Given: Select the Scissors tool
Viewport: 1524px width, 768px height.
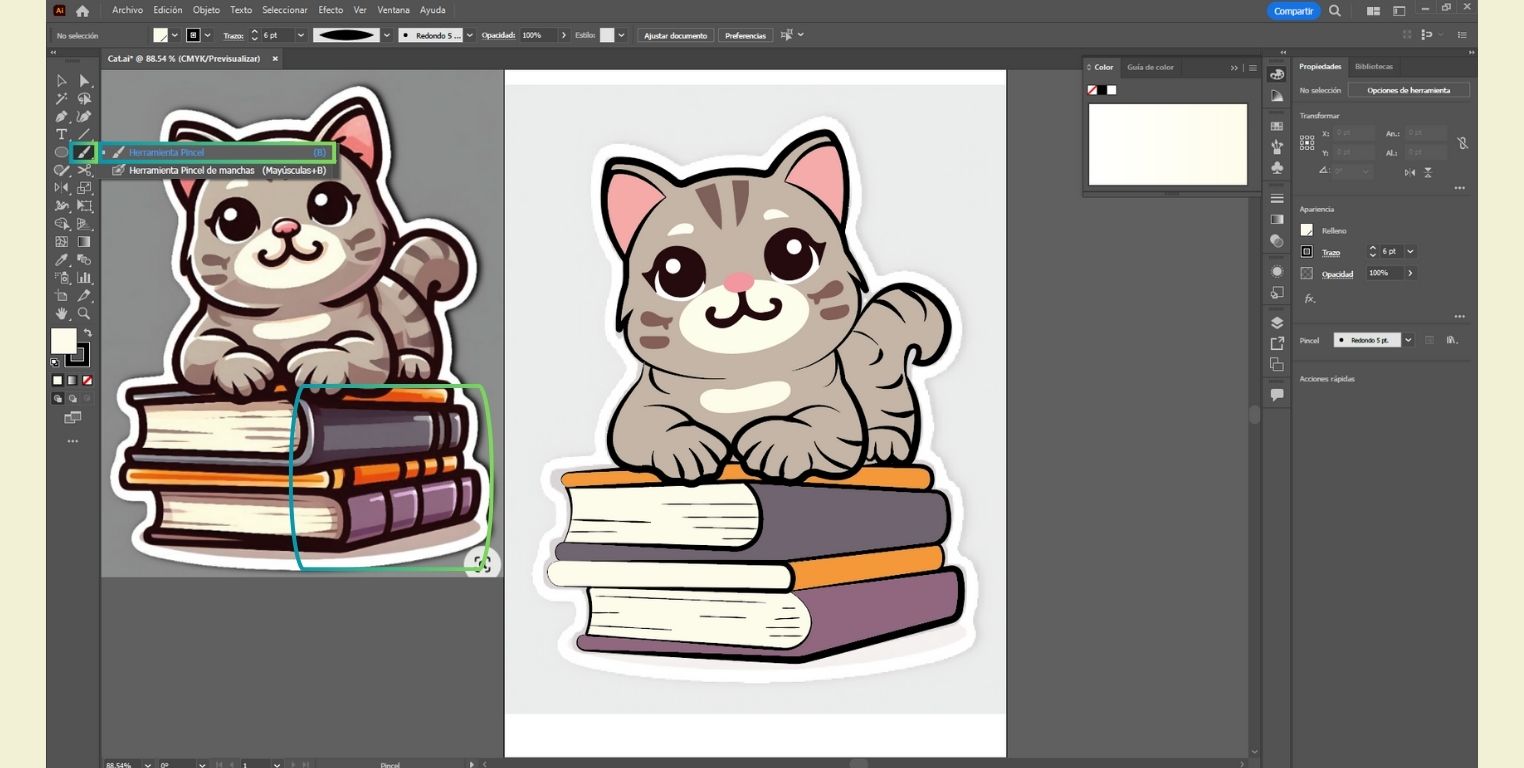Looking at the screenshot, I should pyautogui.click(x=84, y=170).
